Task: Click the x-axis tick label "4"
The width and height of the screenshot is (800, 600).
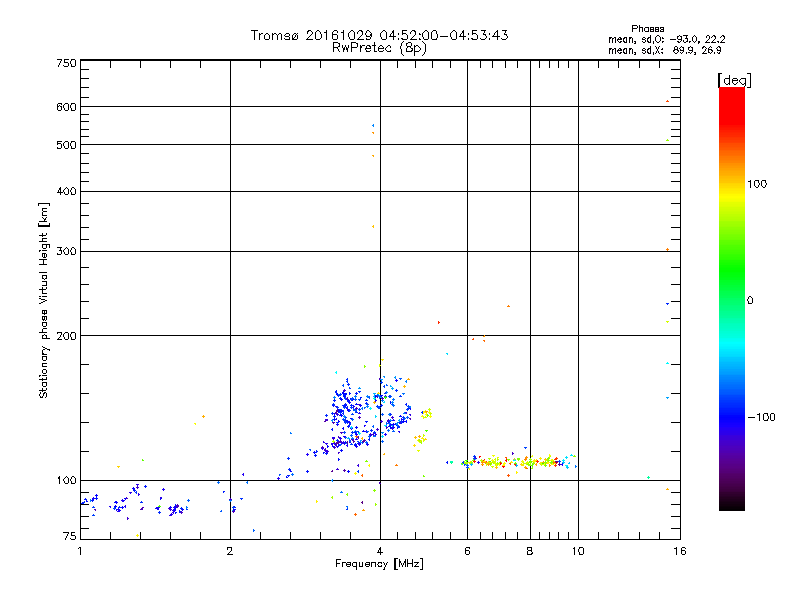Action: (380, 551)
